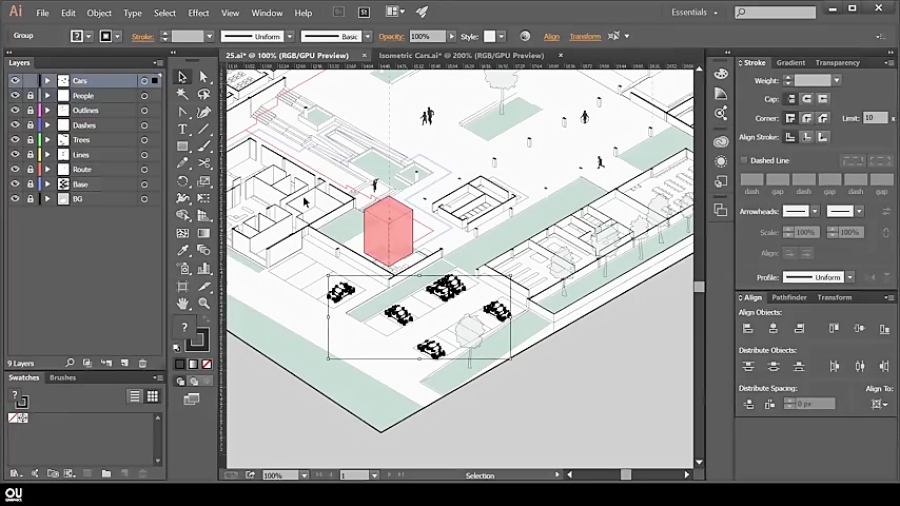
Task: Select the Column Graph tool
Action: pyautogui.click(x=204, y=268)
